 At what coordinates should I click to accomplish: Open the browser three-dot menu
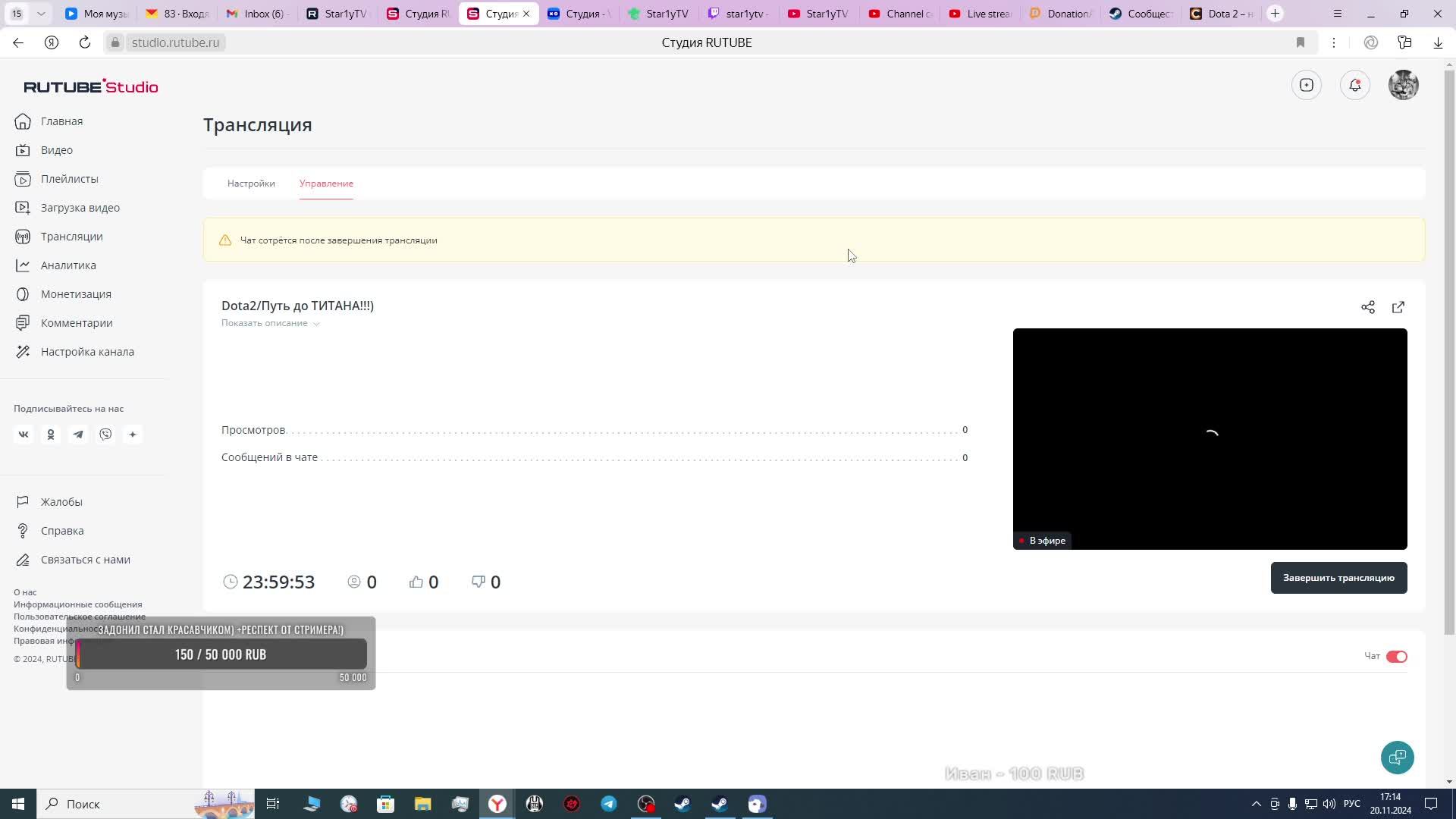point(1334,42)
